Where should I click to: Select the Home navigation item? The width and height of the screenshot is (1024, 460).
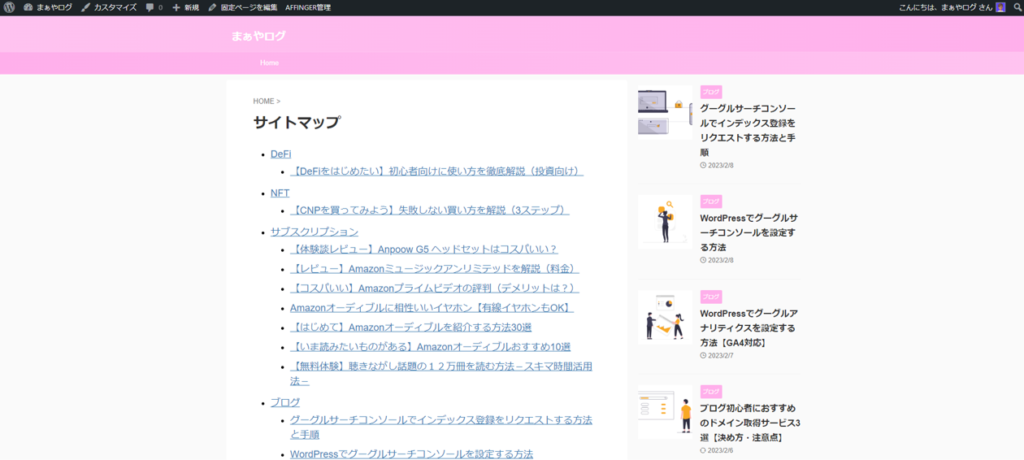tap(269, 63)
